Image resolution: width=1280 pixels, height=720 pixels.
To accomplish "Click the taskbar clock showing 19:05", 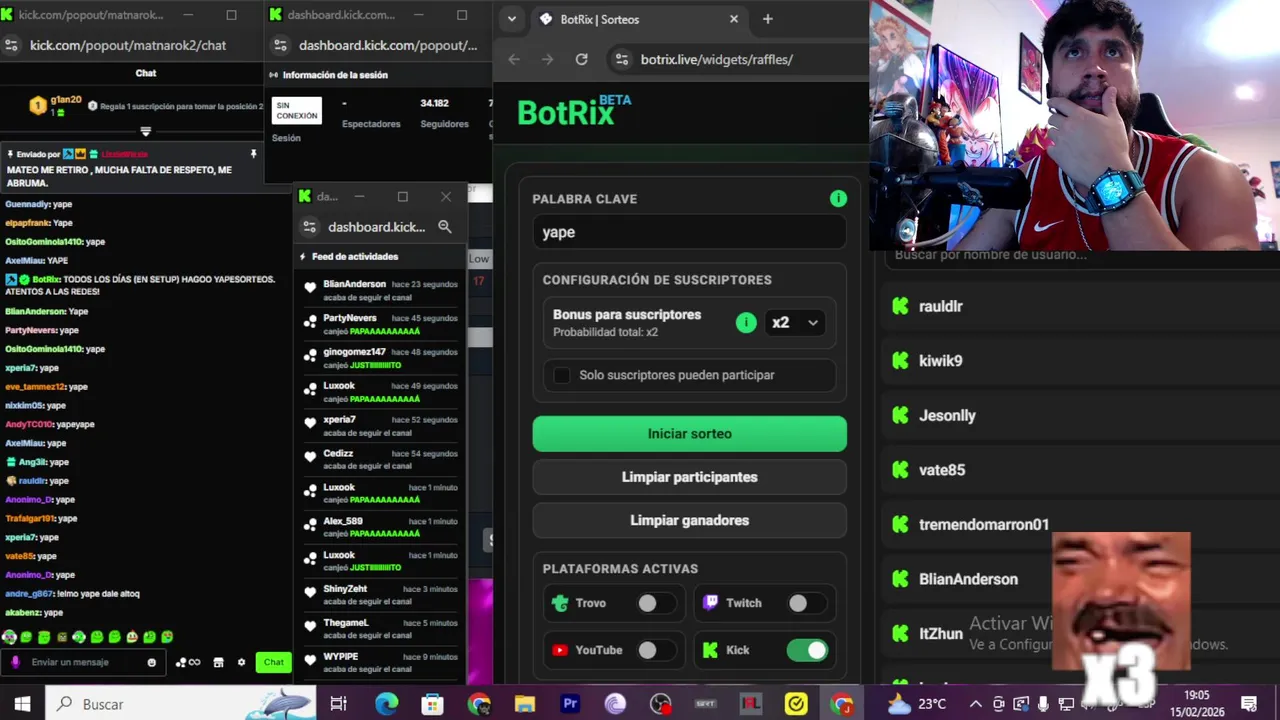I will (1197, 703).
